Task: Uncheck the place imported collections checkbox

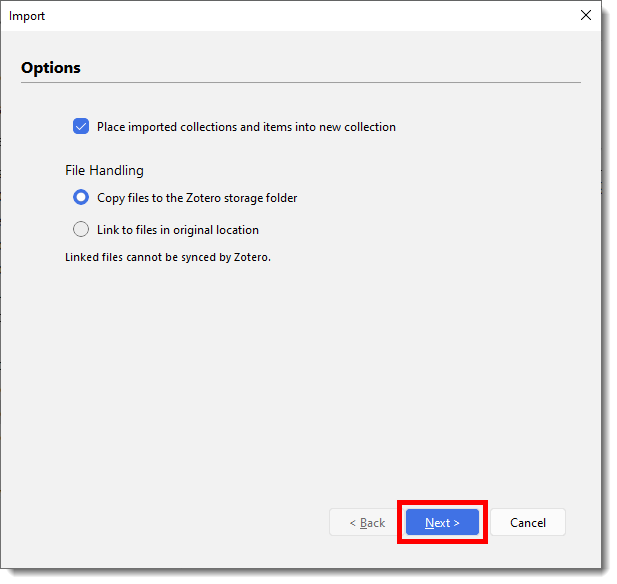Action: coord(82,127)
